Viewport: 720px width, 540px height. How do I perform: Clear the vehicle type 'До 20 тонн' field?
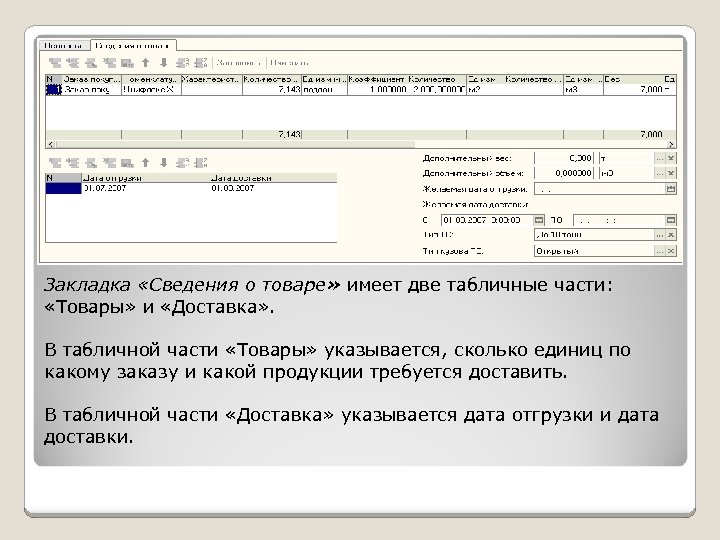point(671,235)
